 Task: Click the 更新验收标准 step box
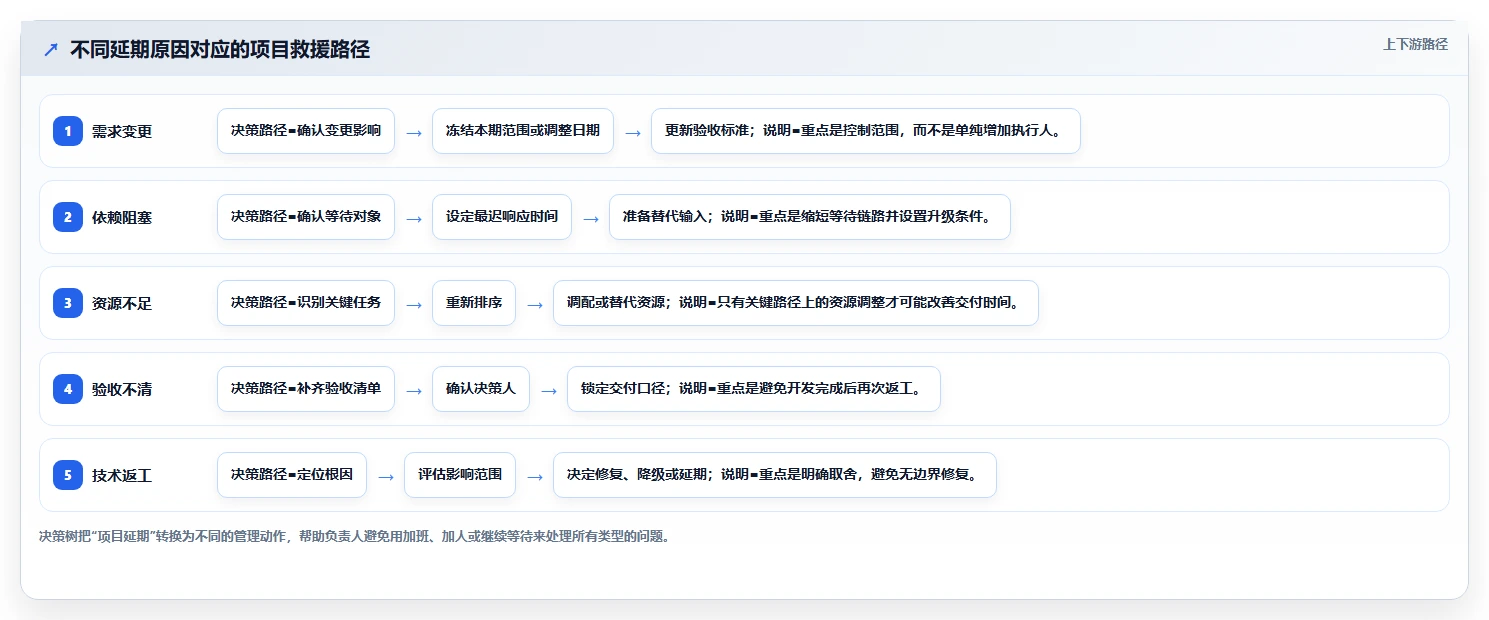point(866,131)
